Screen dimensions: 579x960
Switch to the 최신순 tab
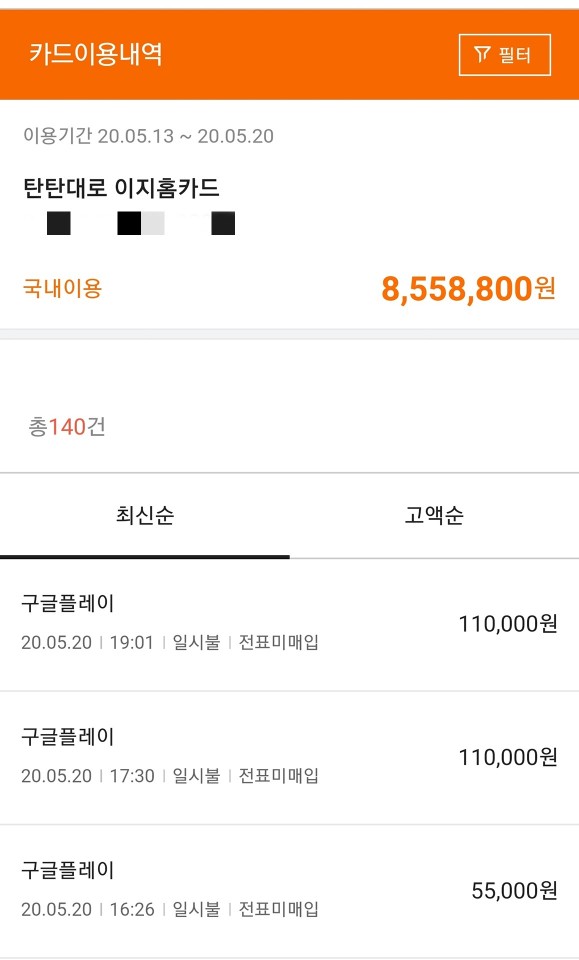click(x=145, y=516)
